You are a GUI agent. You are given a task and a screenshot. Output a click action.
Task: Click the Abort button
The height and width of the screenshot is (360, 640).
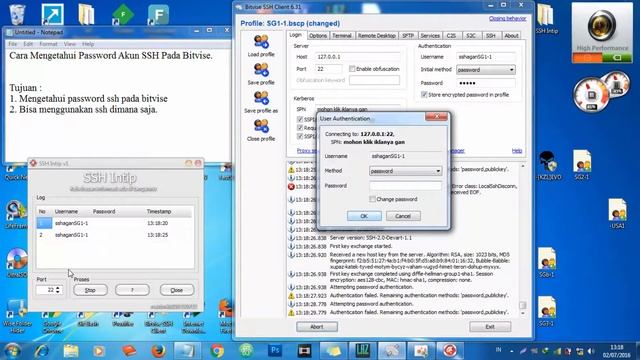click(317, 327)
